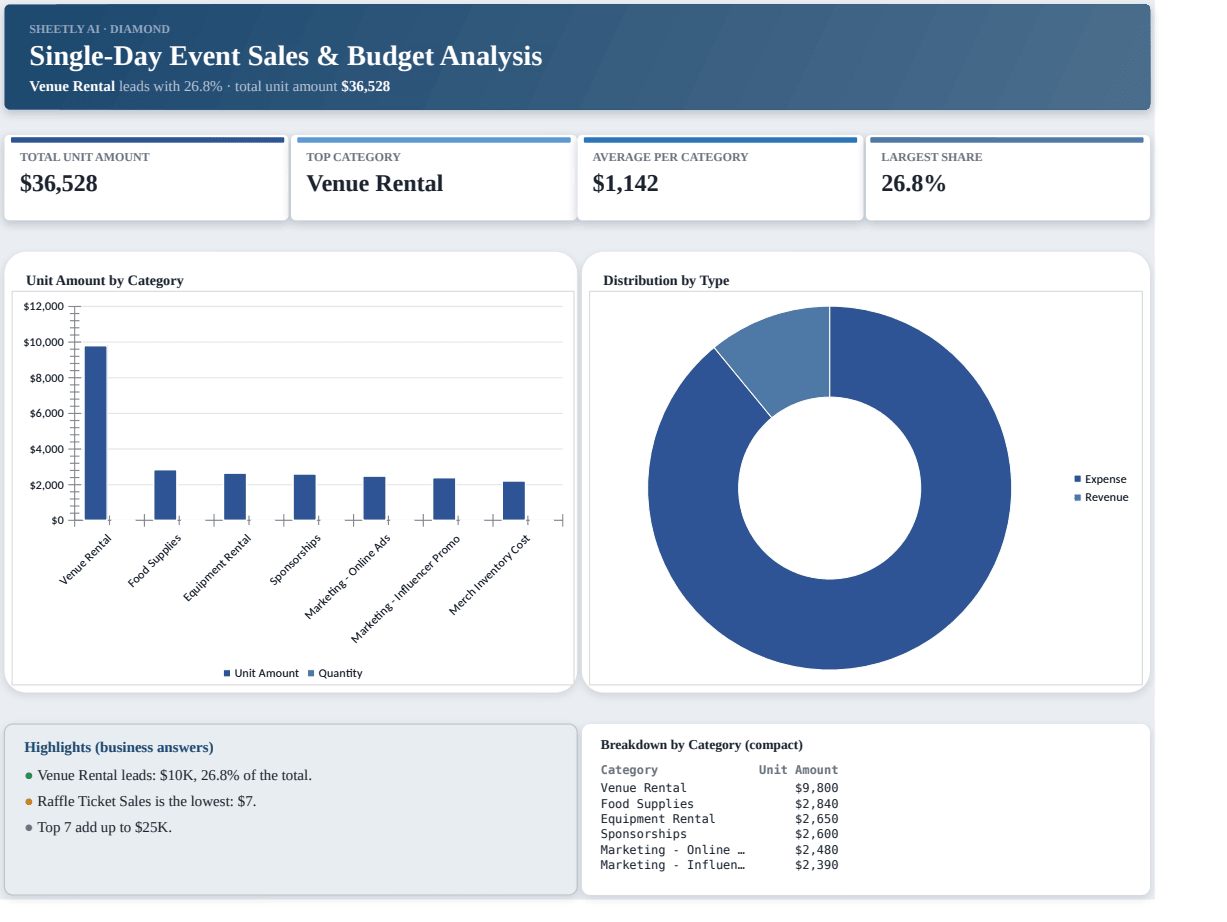Click the Venue Rental x-axis label

click(x=85, y=560)
